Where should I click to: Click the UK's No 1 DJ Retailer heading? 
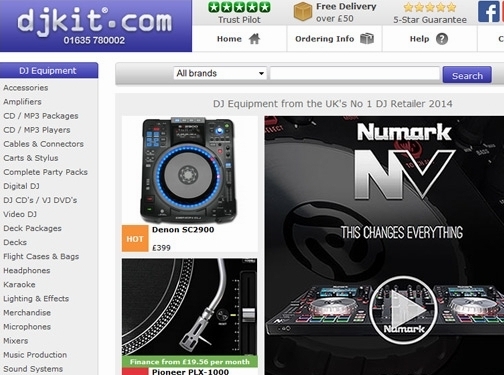point(333,104)
